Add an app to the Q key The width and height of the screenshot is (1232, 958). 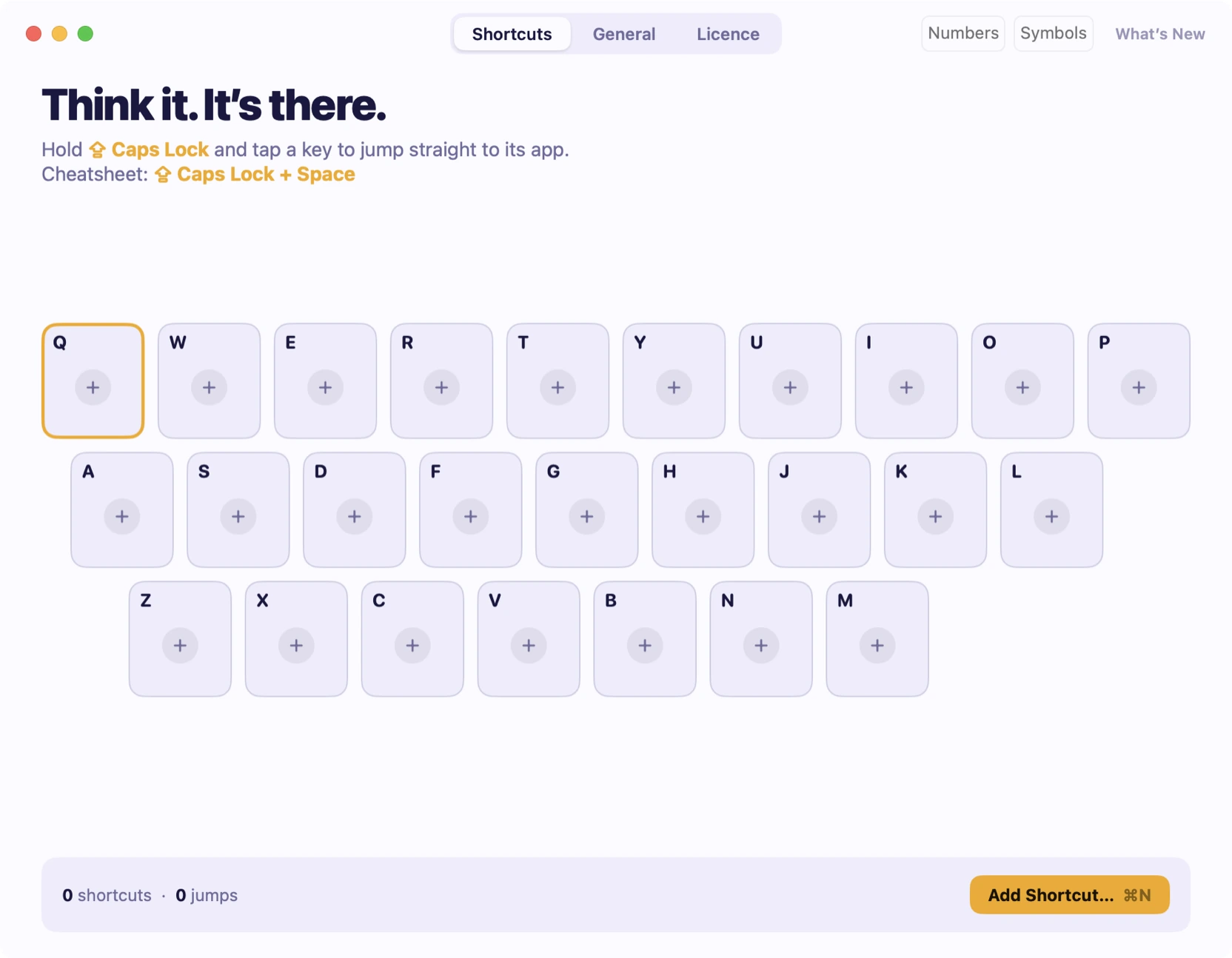click(x=93, y=387)
